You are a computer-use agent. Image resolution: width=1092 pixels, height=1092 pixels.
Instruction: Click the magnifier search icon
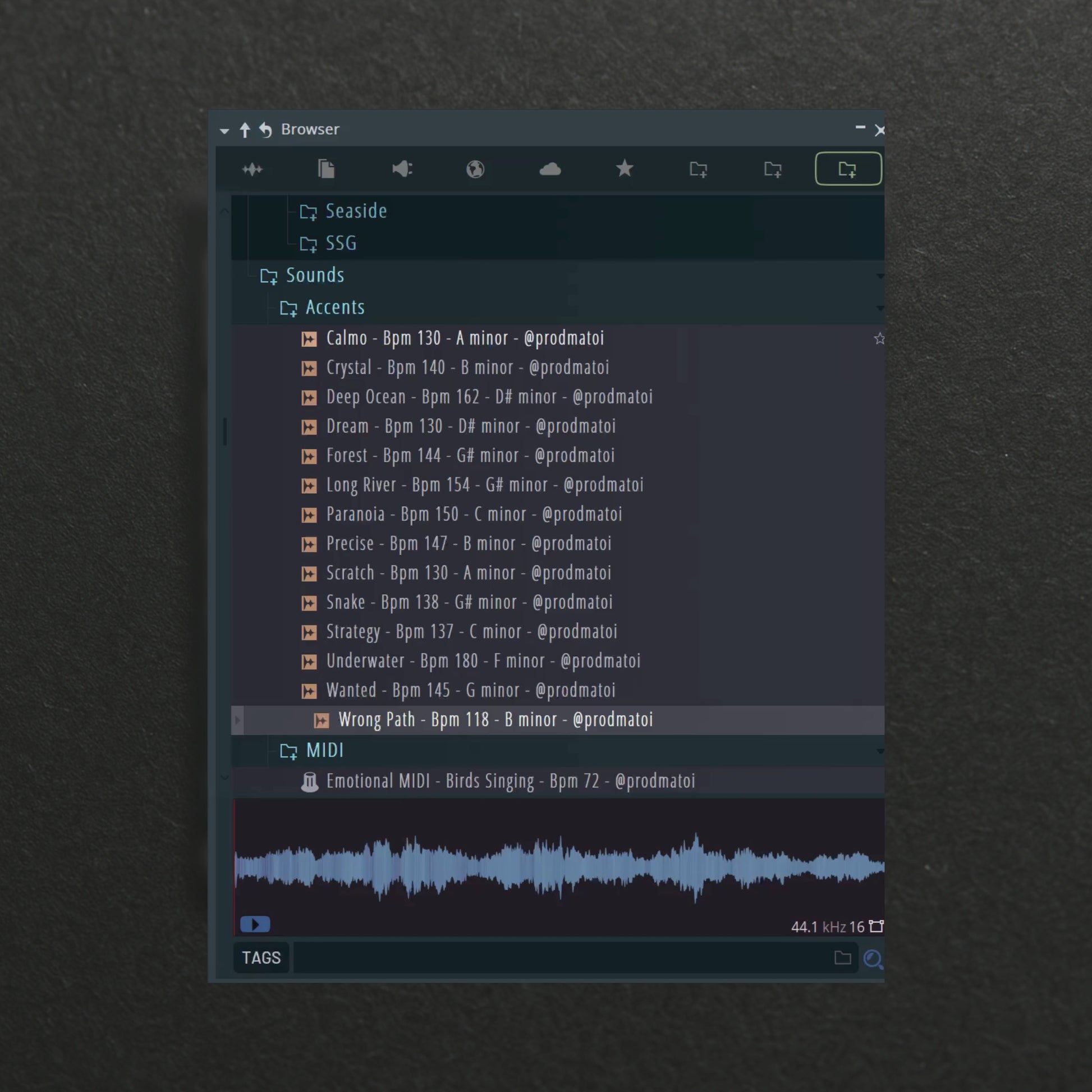pos(873,959)
